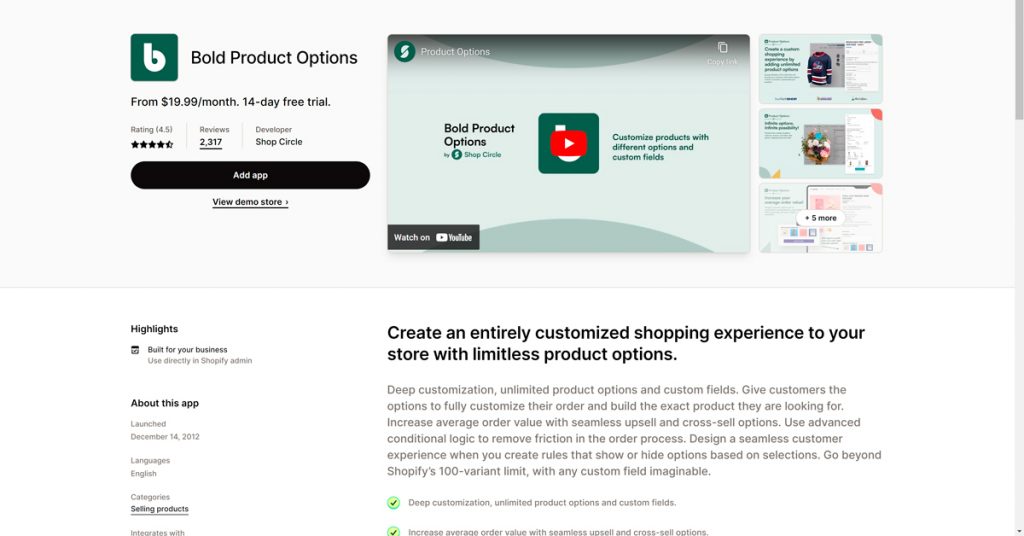Click the Bold Product Options app logo
1024x536 pixels.
pos(154,57)
